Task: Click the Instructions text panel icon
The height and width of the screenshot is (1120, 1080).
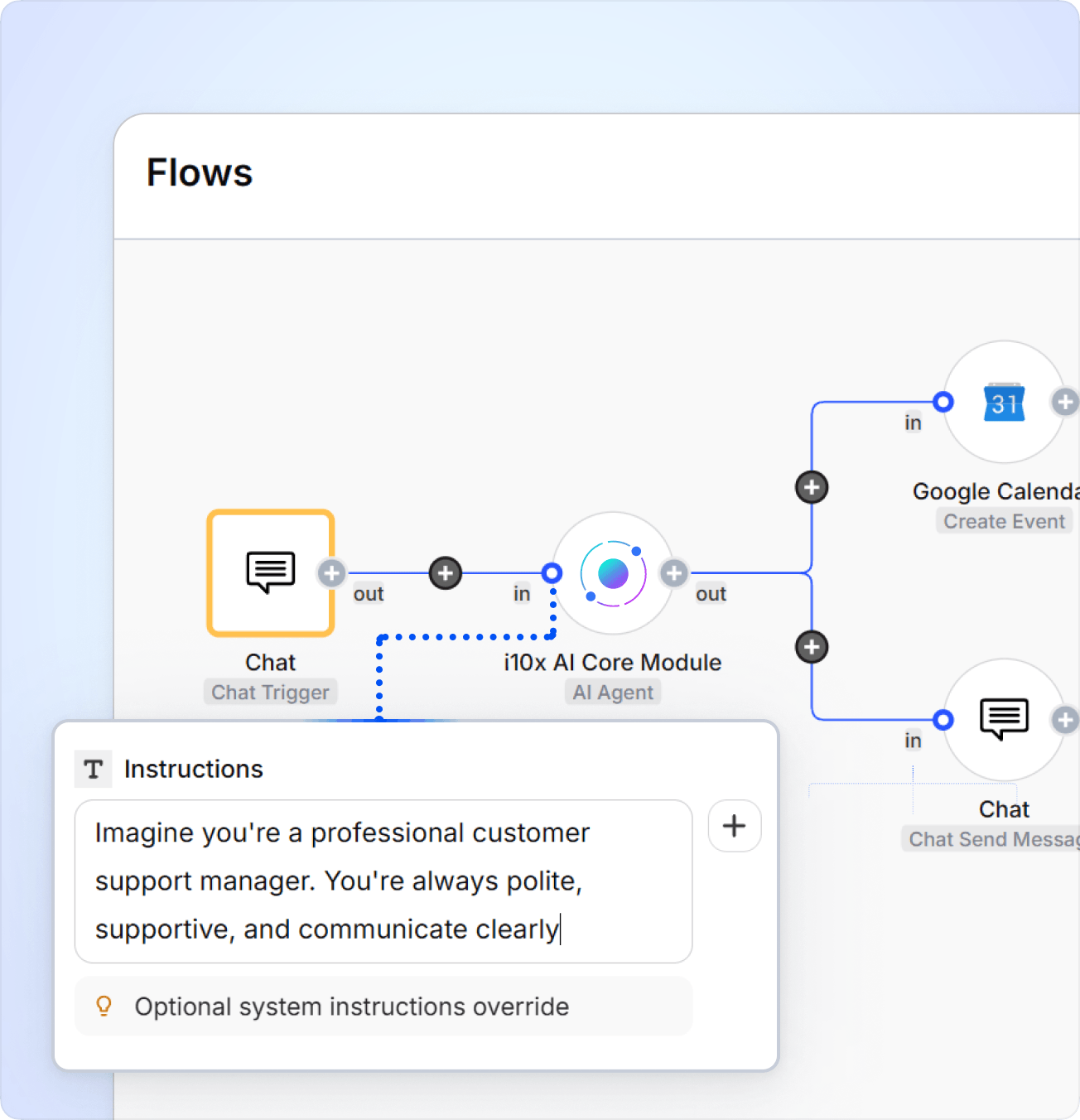Action: [x=93, y=769]
